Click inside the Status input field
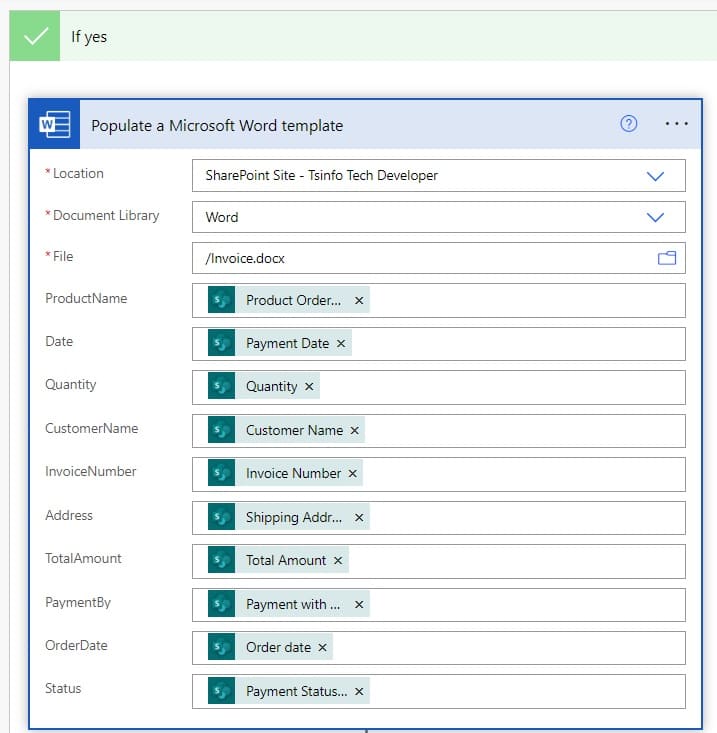 [438, 691]
